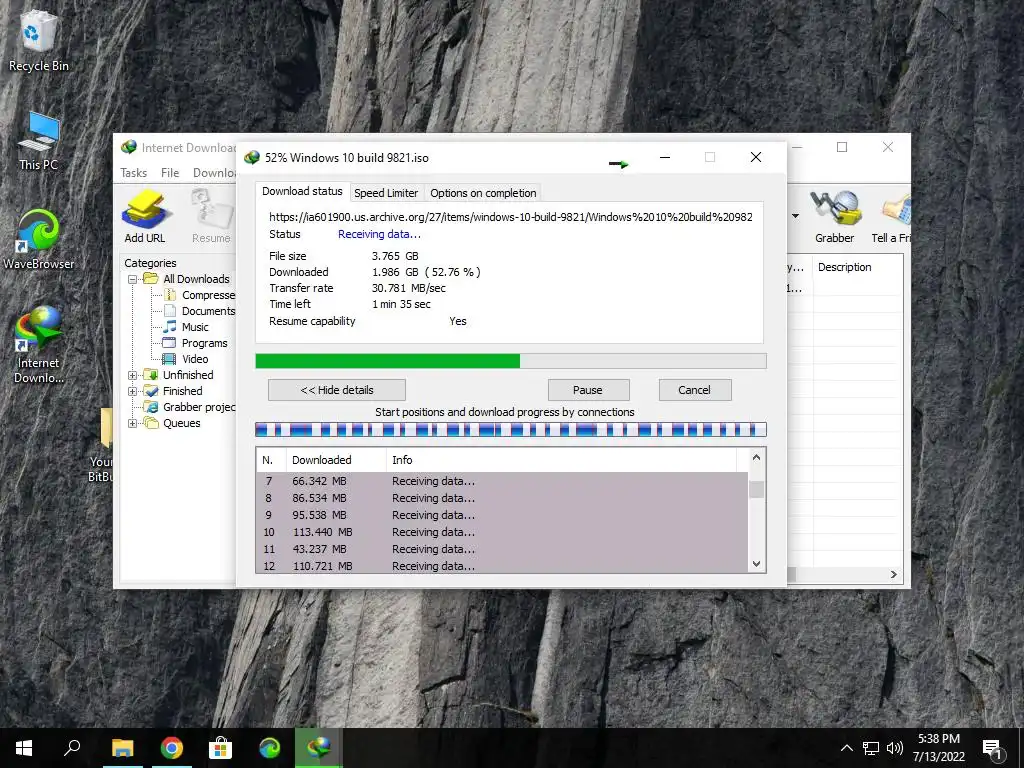Open WaveBrowser from the taskbar
1024x768 pixels.
[x=270, y=748]
